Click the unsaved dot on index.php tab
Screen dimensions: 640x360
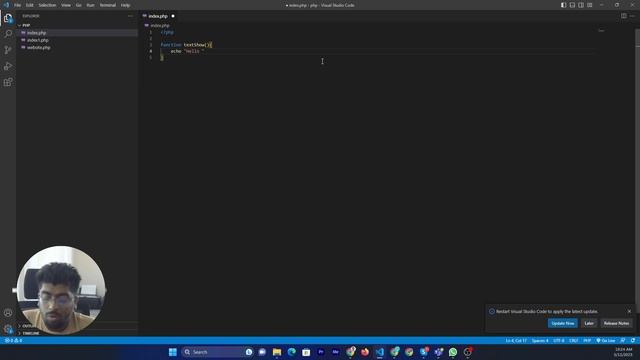[173, 16]
